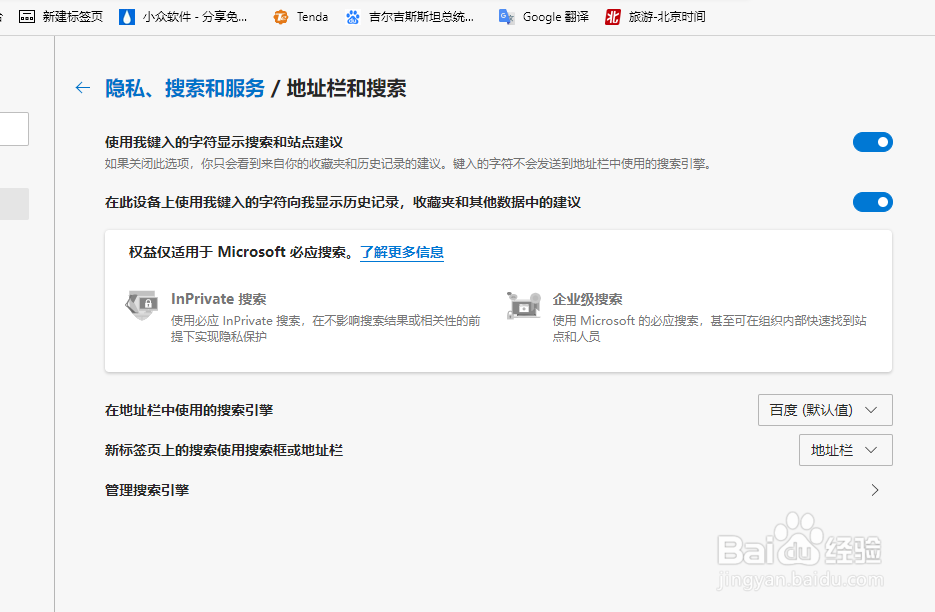
Task: Open the 旅游-北京时间 bookmark icon
Action: pyautogui.click(x=612, y=17)
